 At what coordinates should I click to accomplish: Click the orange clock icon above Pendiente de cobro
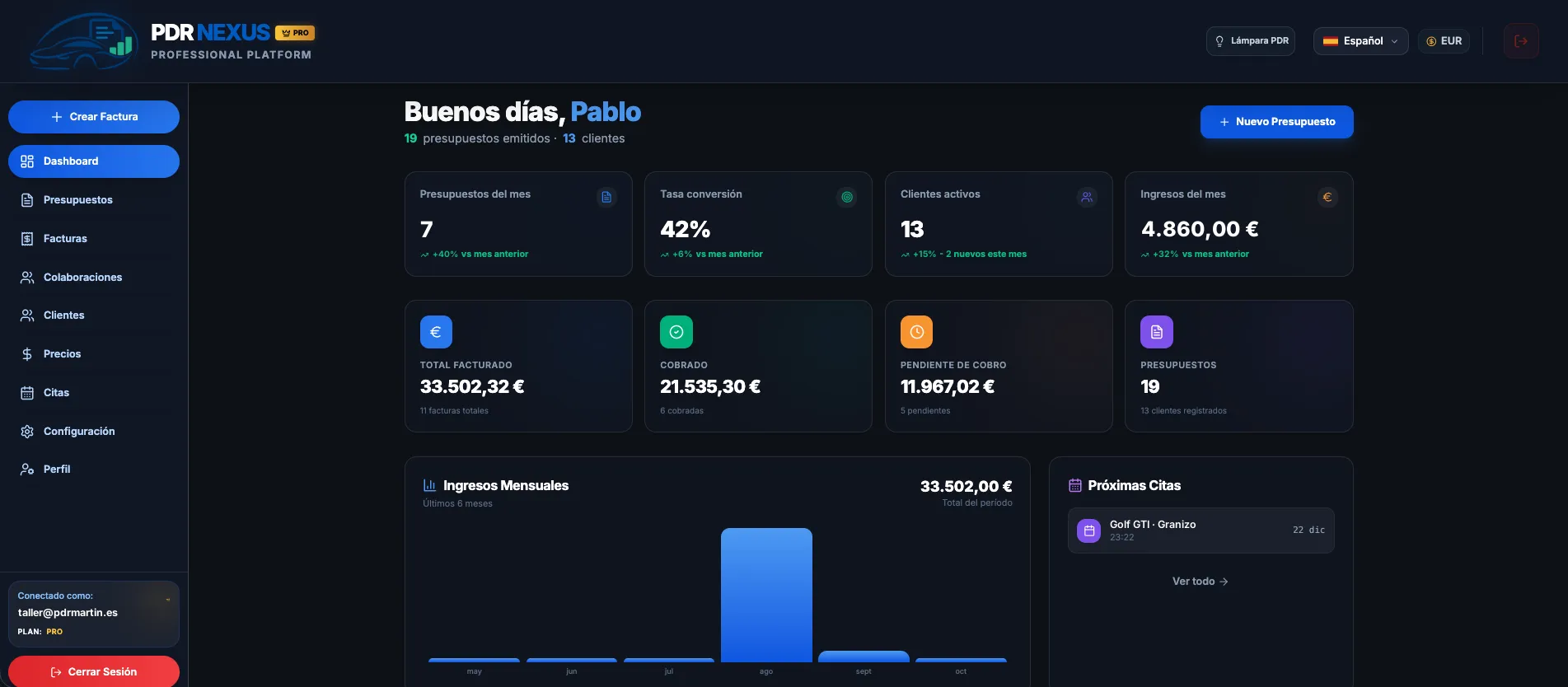916,332
